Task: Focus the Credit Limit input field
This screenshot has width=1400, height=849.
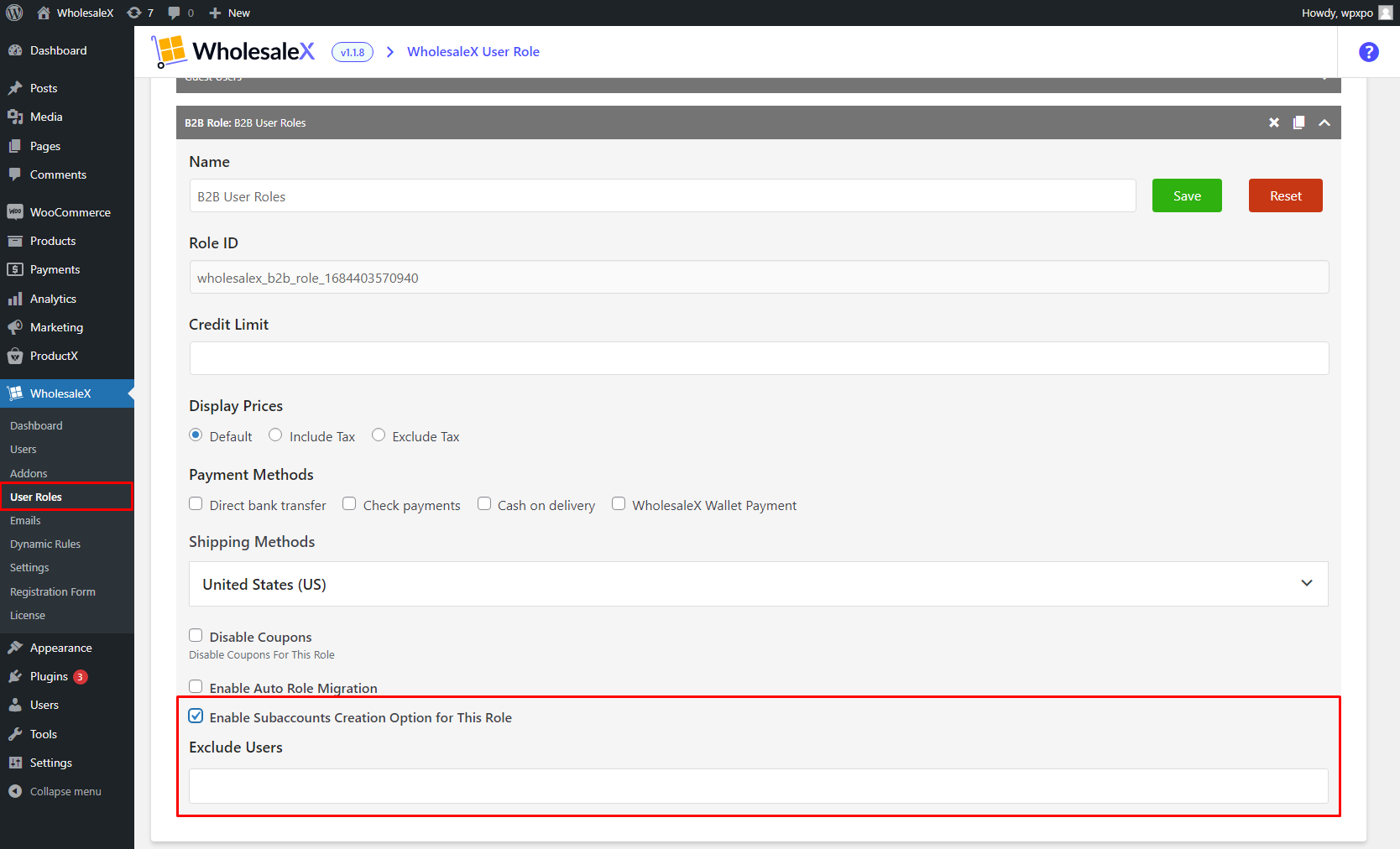Action: coord(759,358)
